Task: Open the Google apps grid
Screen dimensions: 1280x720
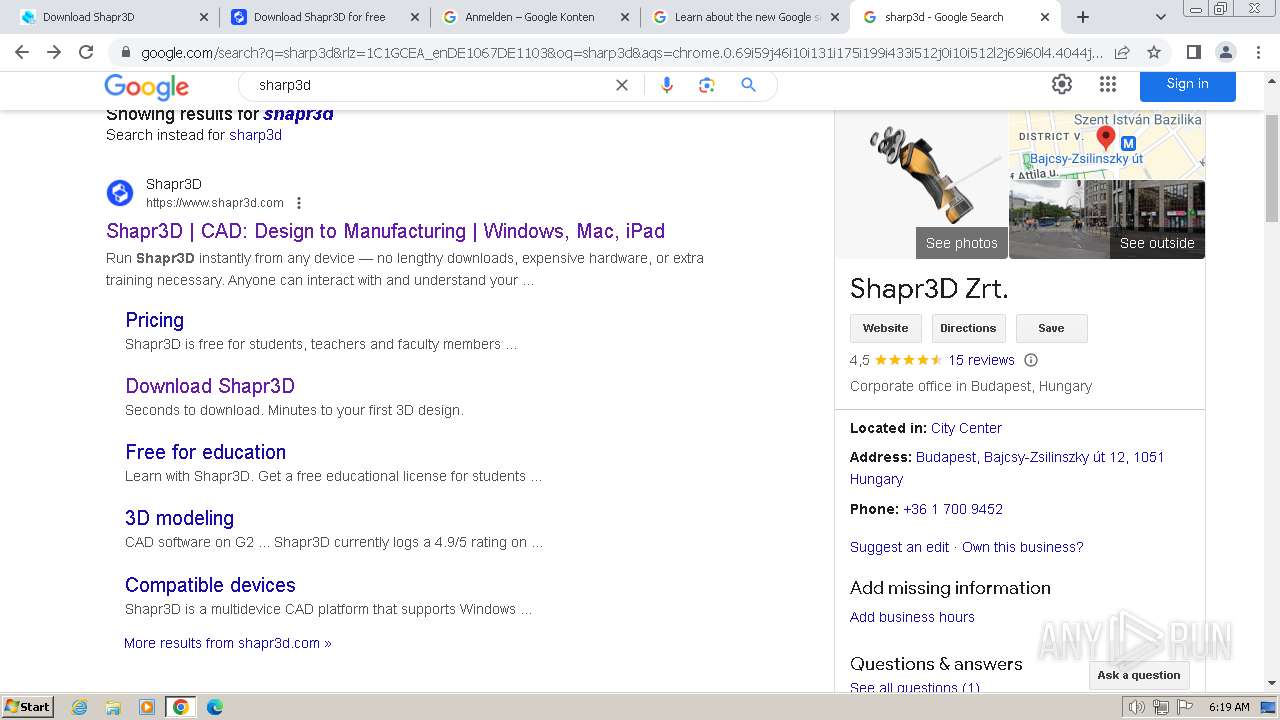Action: point(1107,84)
